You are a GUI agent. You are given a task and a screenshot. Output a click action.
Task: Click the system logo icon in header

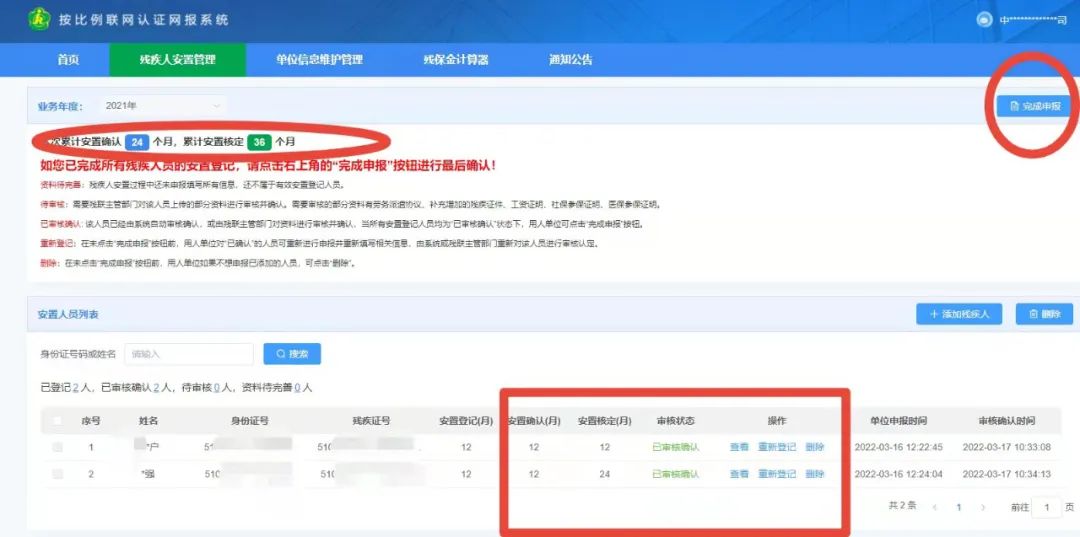(39, 19)
